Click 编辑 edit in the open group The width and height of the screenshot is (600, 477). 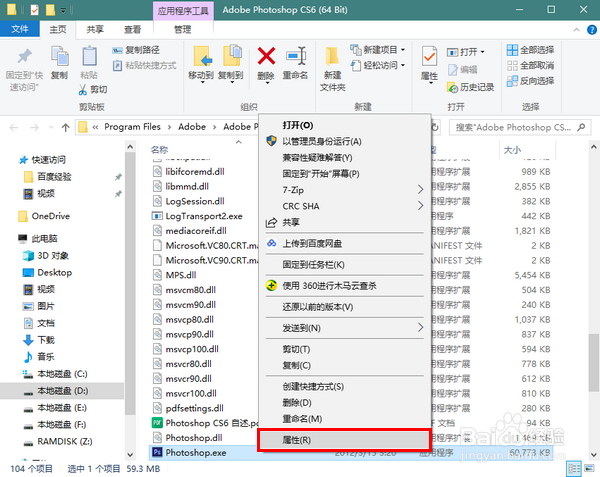pyautogui.click(x=463, y=70)
